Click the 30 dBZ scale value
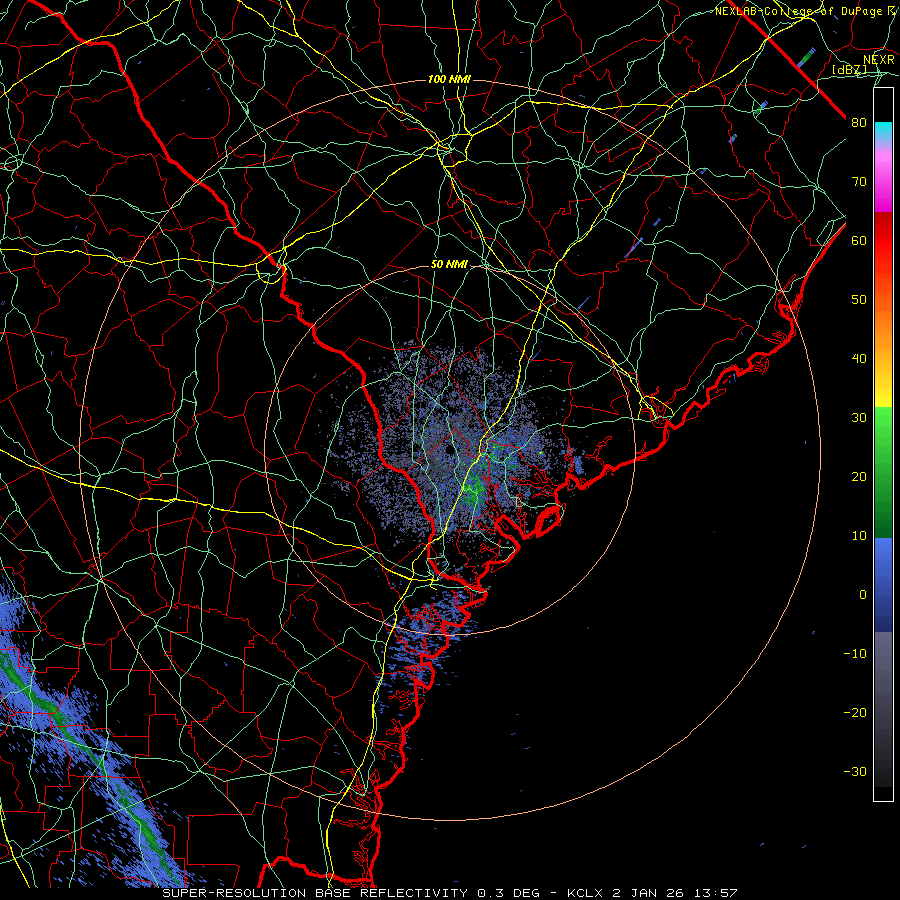The image size is (900, 900). 859,418
